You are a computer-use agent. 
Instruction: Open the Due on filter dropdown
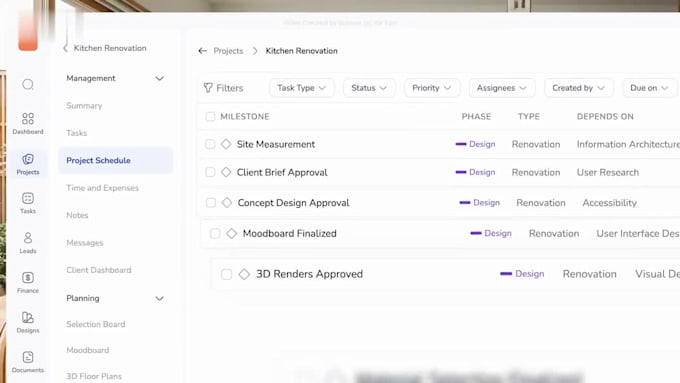[649, 88]
